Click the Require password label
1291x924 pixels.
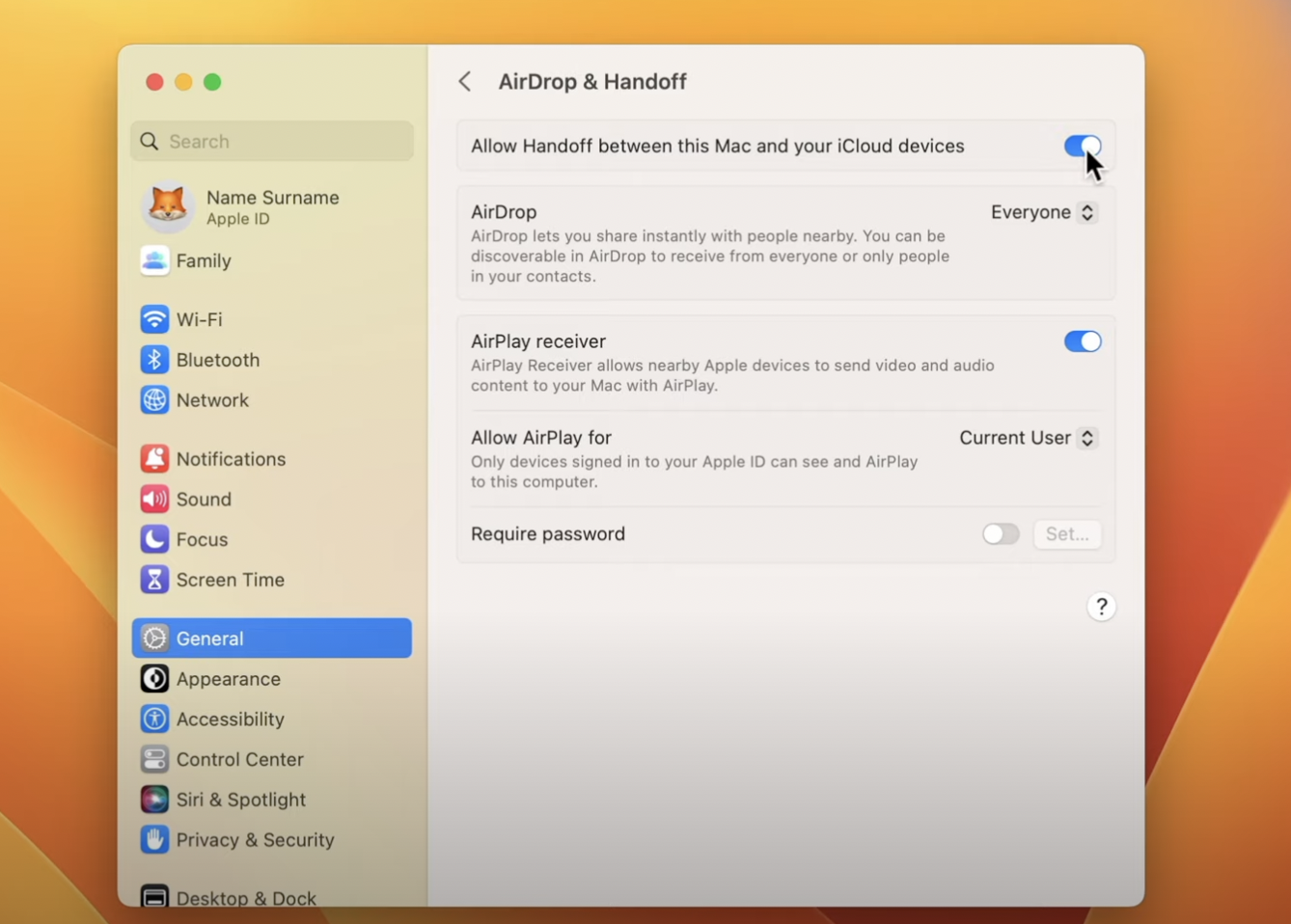point(548,534)
